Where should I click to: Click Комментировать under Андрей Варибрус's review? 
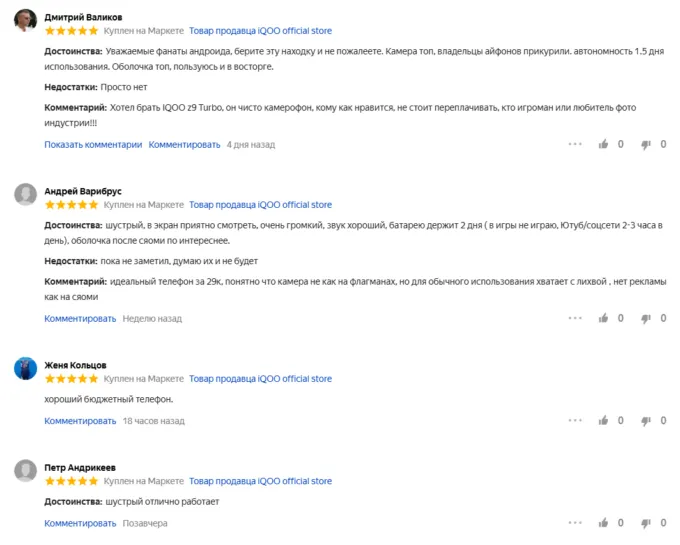pyautogui.click(x=80, y=319)
